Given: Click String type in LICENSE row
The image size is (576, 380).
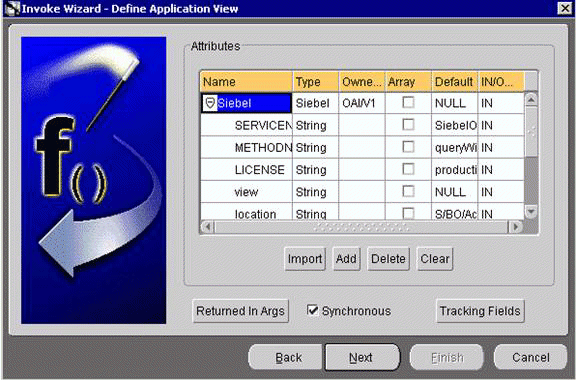Looking at the screenshot, I should coord(316,170).
